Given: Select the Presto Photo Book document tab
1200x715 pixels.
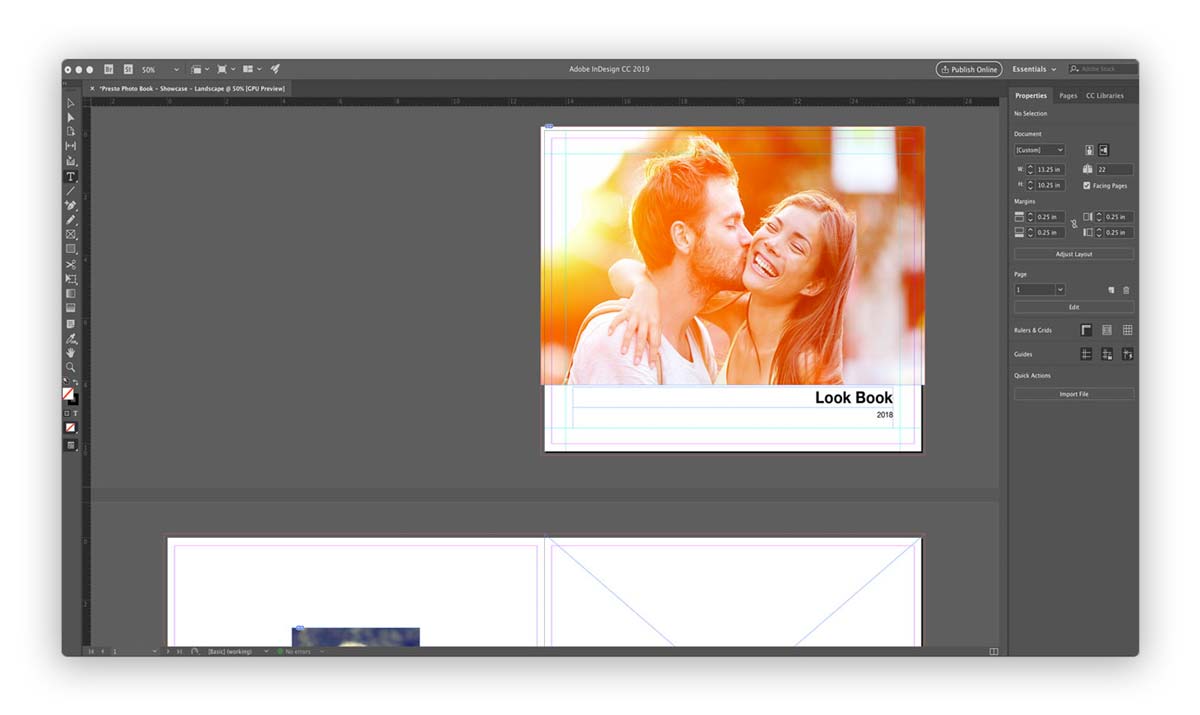Looking at the screenshot, I should pyautogui.click(x=192, y=88).
